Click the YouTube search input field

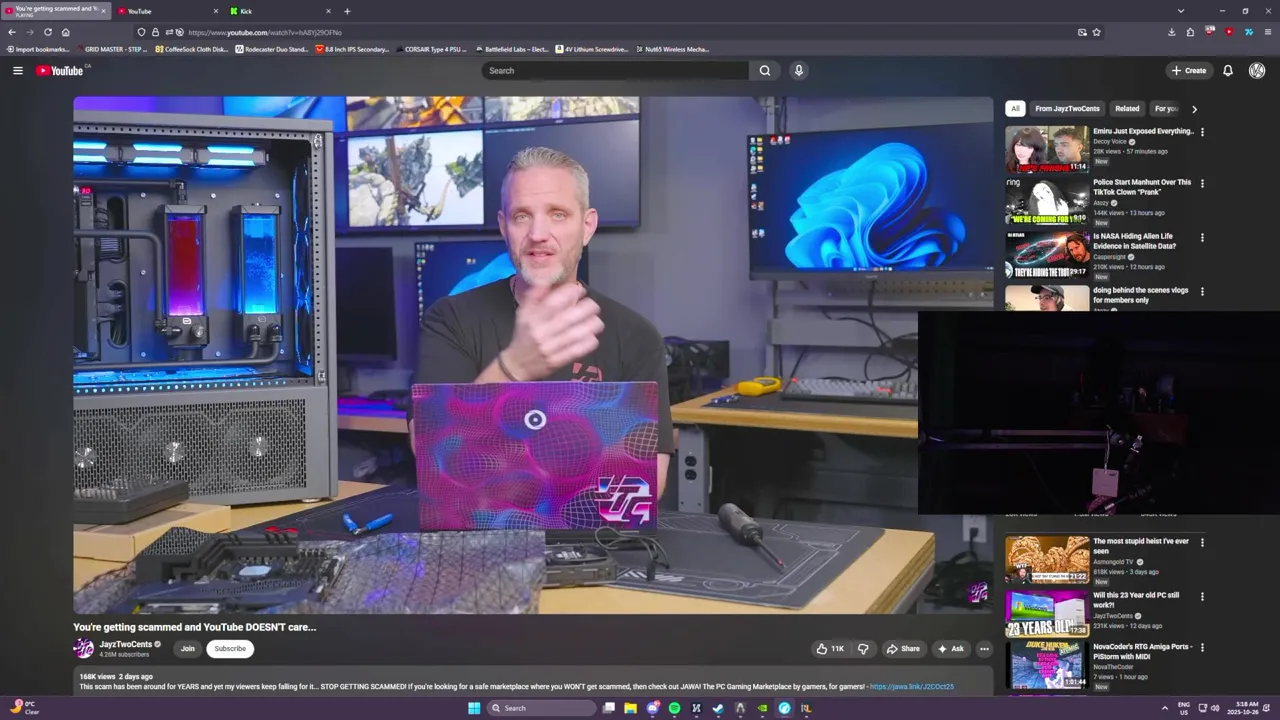615,70
